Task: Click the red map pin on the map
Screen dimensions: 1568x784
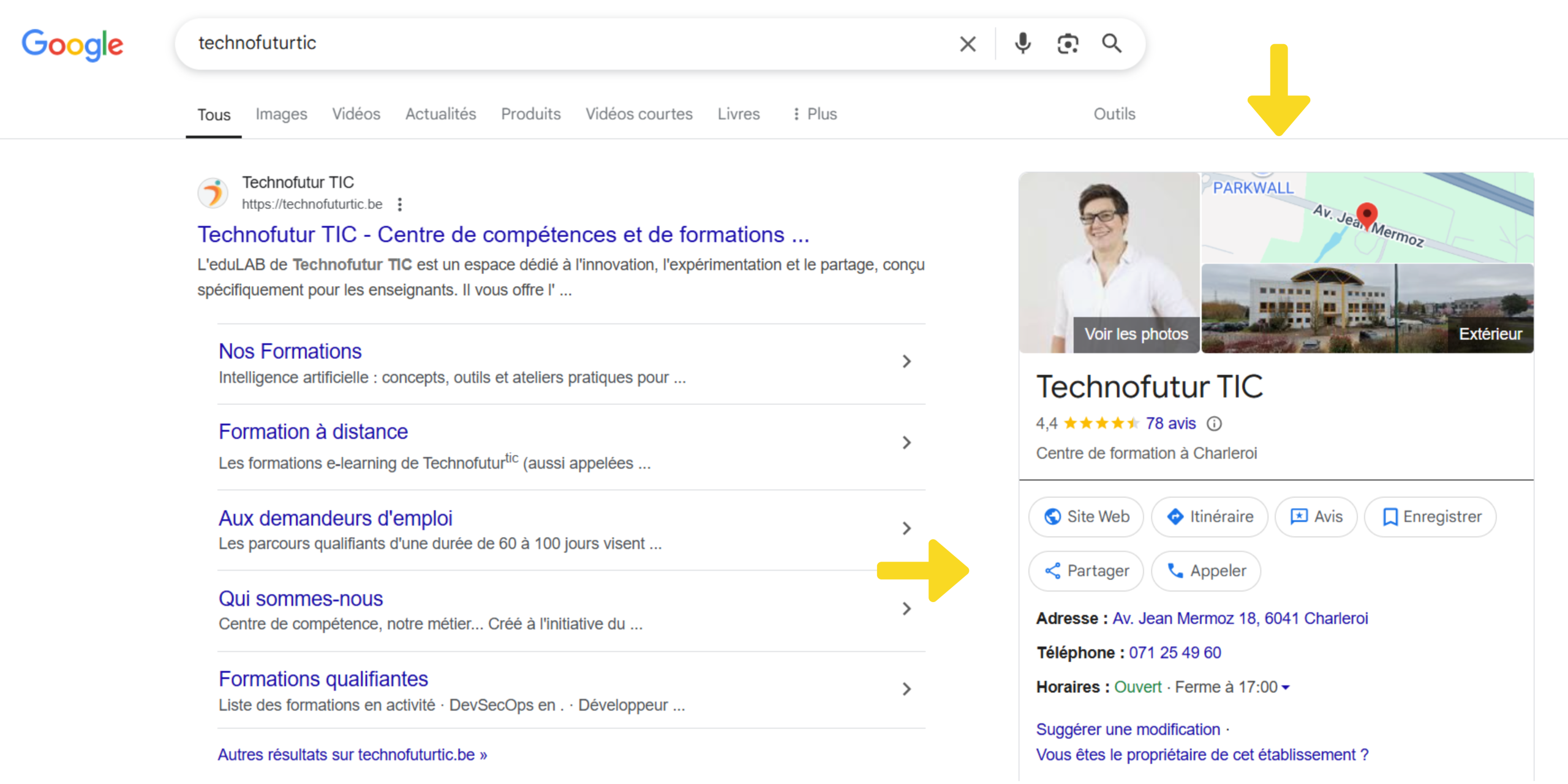Action: coord(1366,216)
